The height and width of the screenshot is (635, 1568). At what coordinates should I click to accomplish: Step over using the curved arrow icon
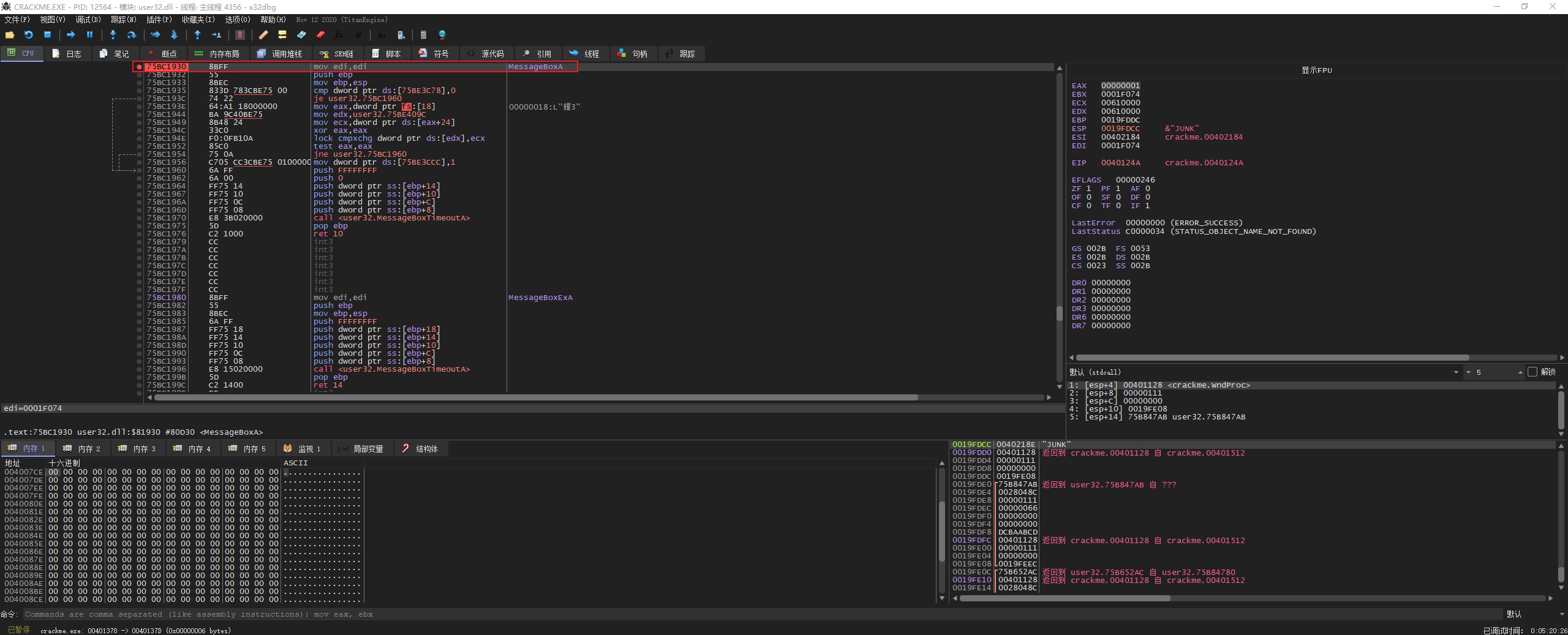coord(131,35)
